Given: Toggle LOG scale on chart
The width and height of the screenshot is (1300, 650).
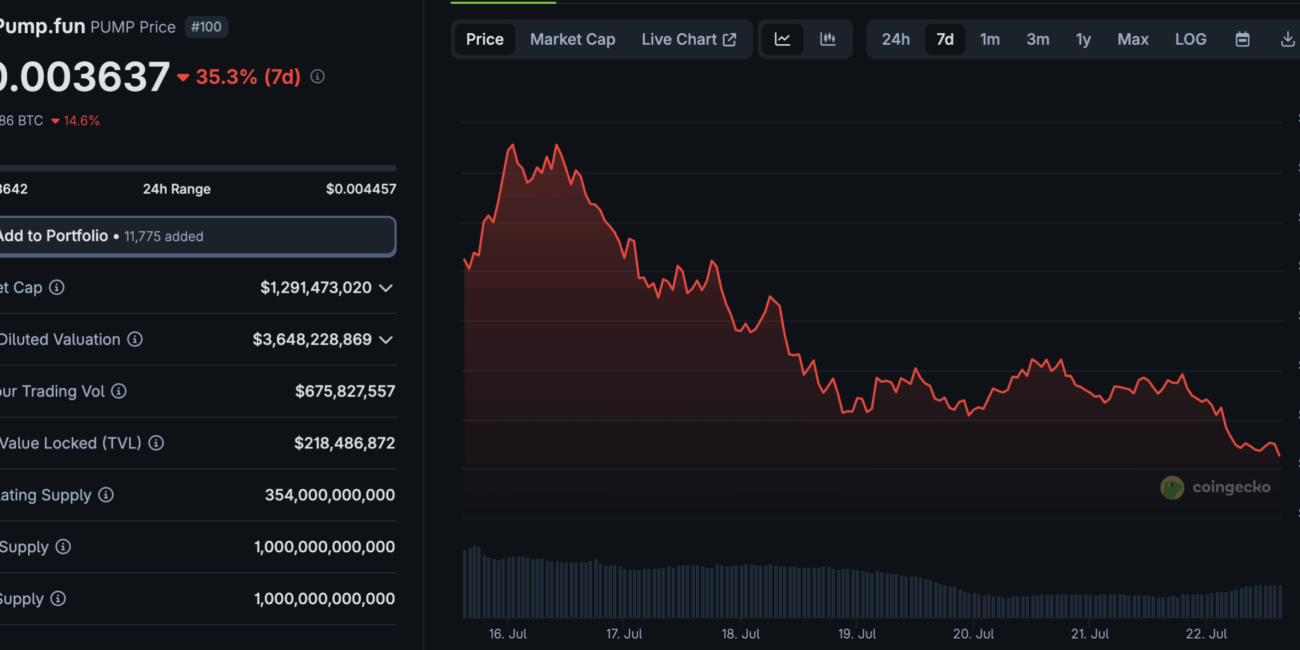Looking at the screenshot, I should 1190,39.
